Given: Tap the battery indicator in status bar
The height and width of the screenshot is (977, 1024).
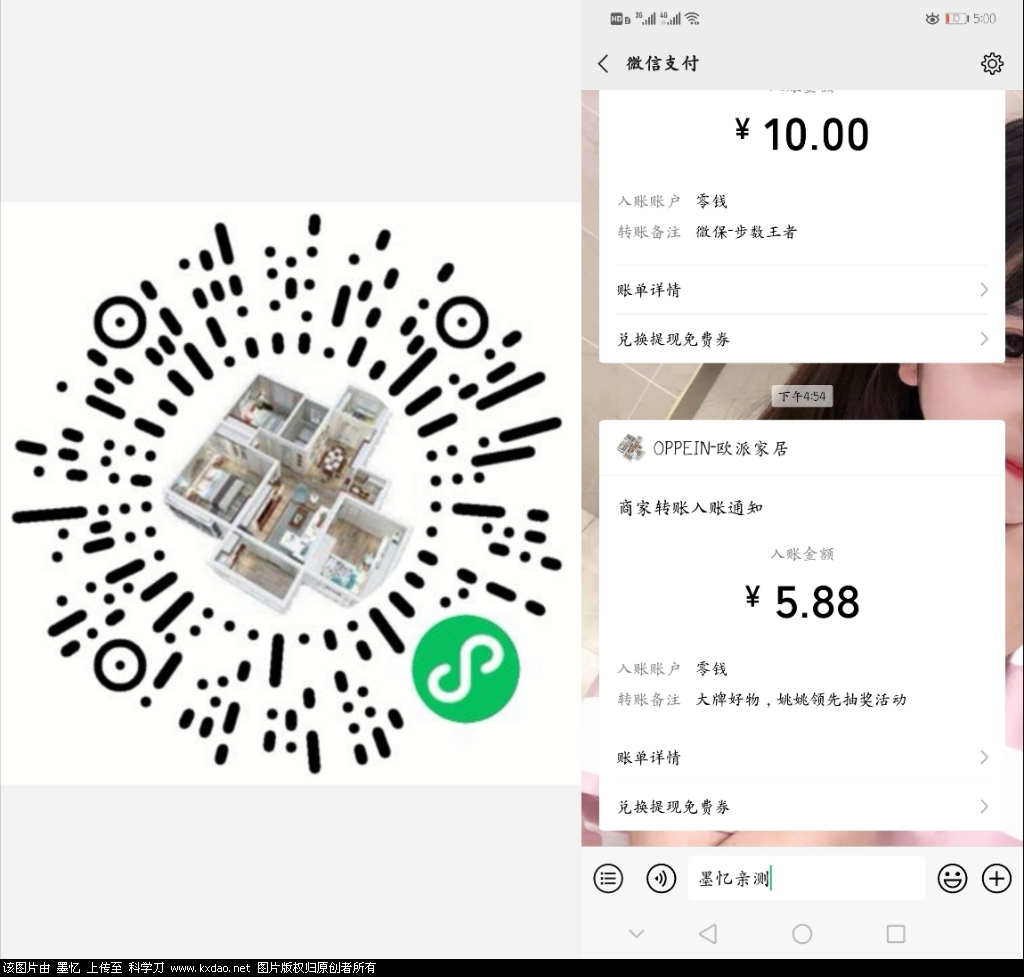Looking at the screenshot, I should click(957, 19).
